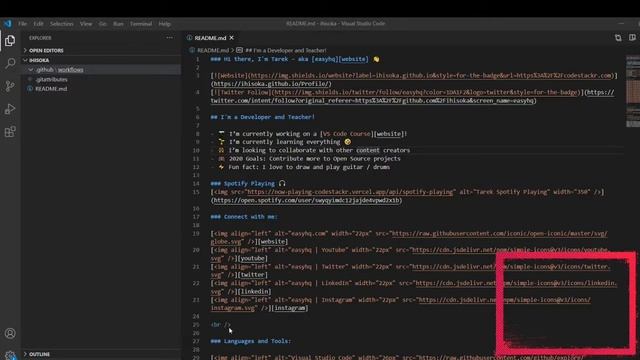640x360 pixels.
Task: Open the Selection menu
Action: coord(62,24)
